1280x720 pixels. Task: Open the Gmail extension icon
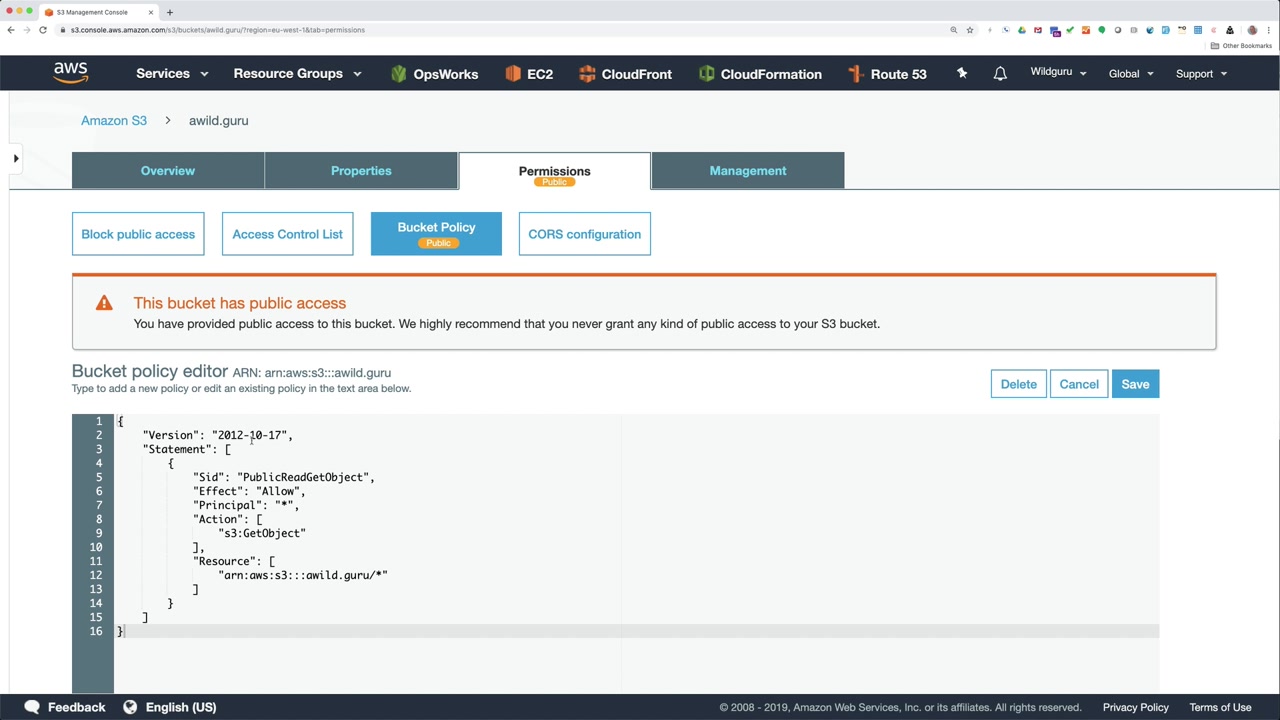[1038, 30]
